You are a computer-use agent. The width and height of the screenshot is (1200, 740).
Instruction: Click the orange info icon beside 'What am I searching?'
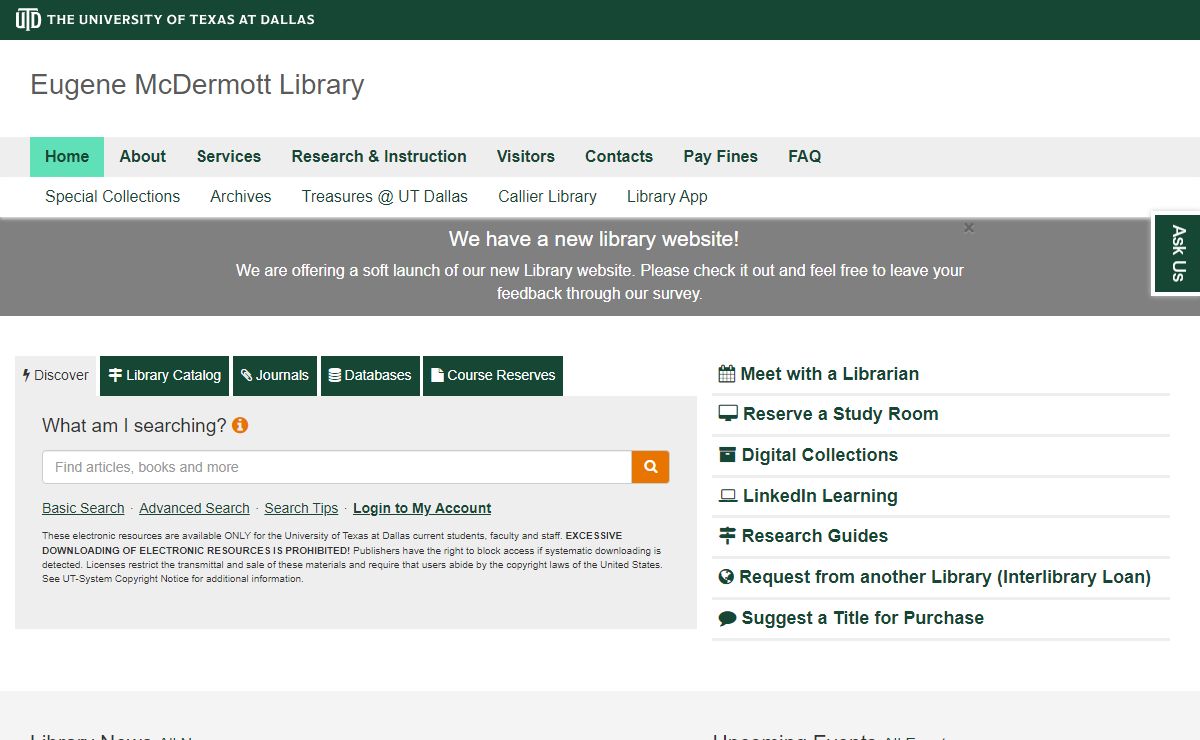click(x=240, y=425)
